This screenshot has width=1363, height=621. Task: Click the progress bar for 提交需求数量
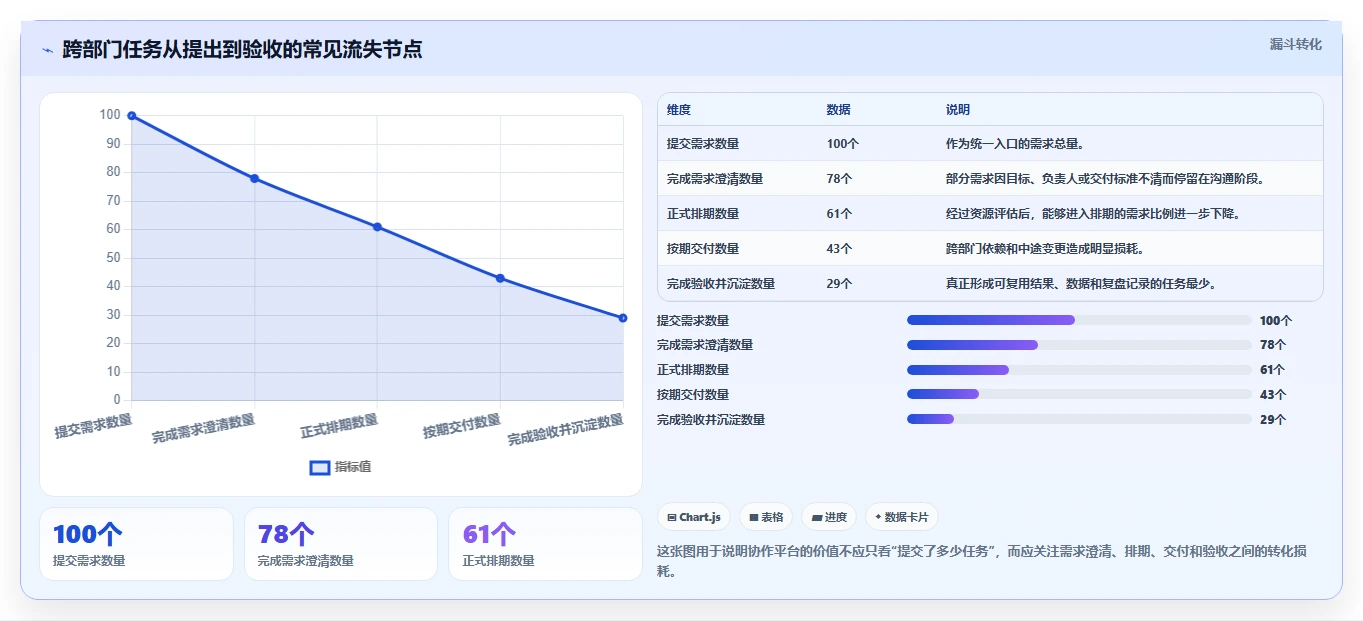point(1079,320)
